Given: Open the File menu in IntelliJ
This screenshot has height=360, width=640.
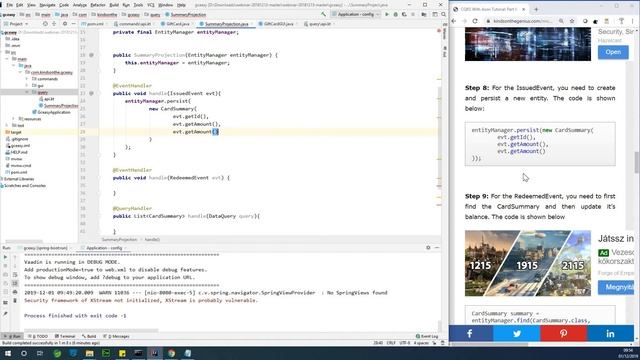Looking at the screenshot, I should (x=9, y=5).
